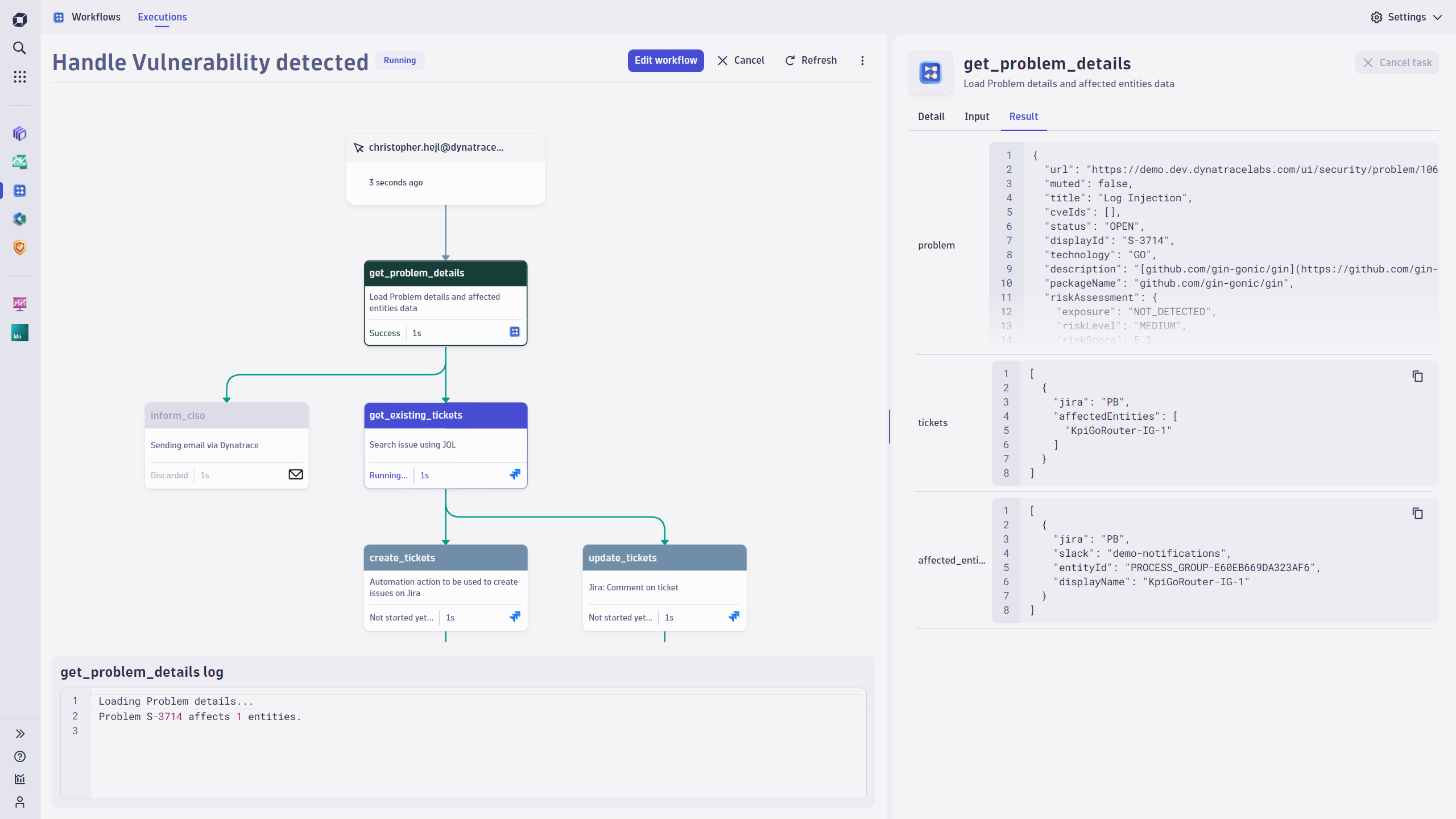Copy the affected_entities JSON result
This screenshot has height=819, width=1456.
[x=1417, y=514]
